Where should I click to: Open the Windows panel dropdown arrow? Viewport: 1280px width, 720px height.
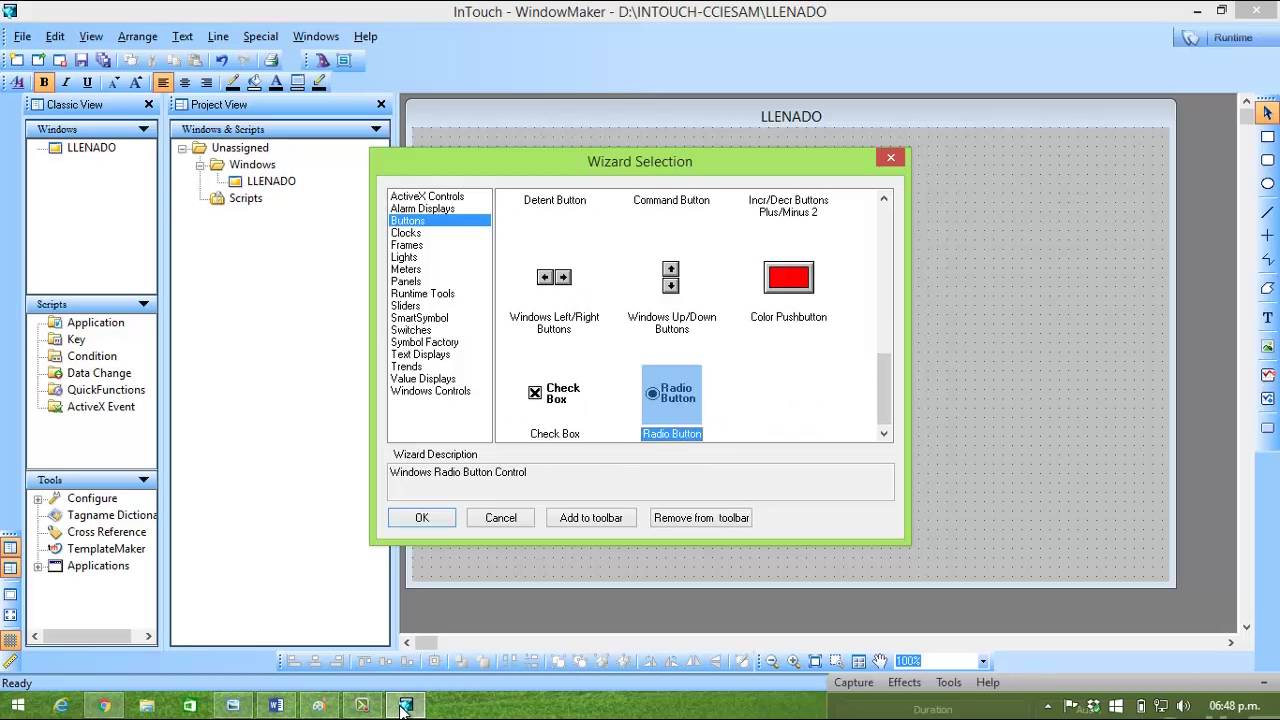tap(144, 129)
